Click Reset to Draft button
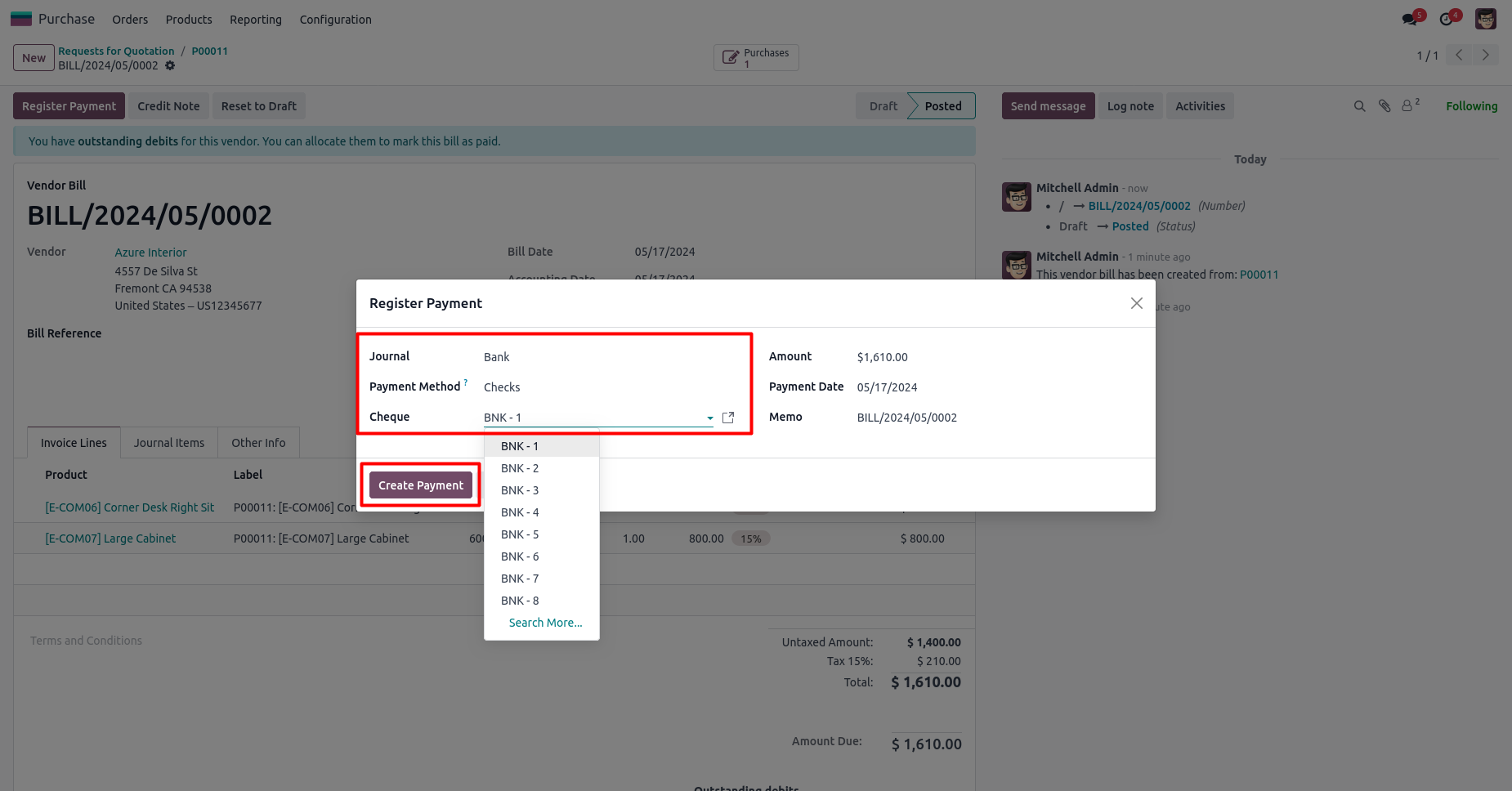1512x791 pixels. coord(259,106)
